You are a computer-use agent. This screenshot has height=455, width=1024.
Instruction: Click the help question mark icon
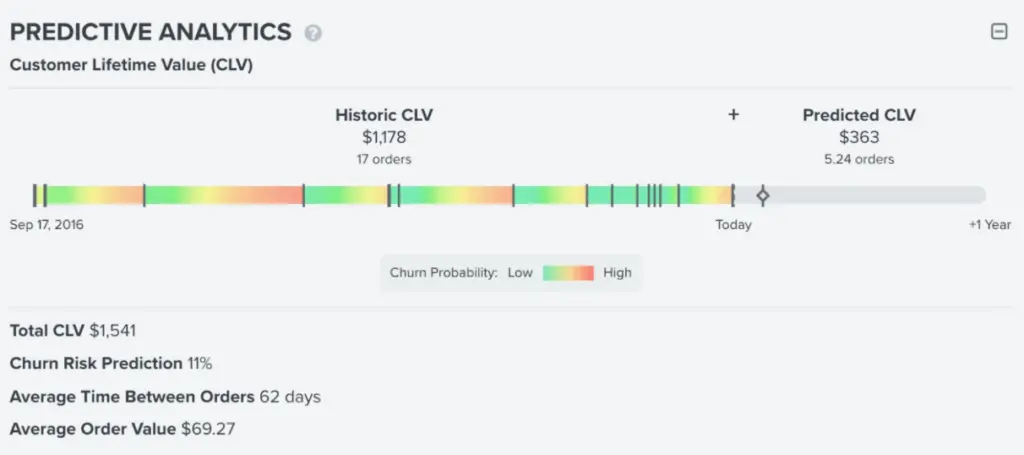[x=314, y=33]
